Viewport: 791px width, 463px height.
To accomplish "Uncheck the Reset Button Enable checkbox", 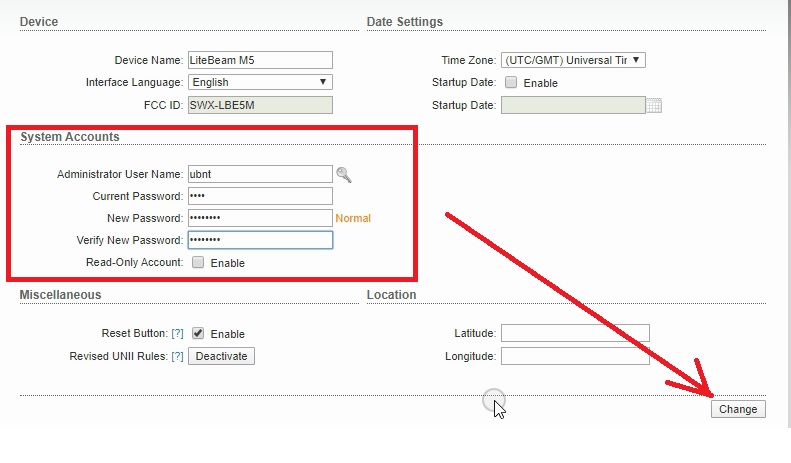I will 198,333.
